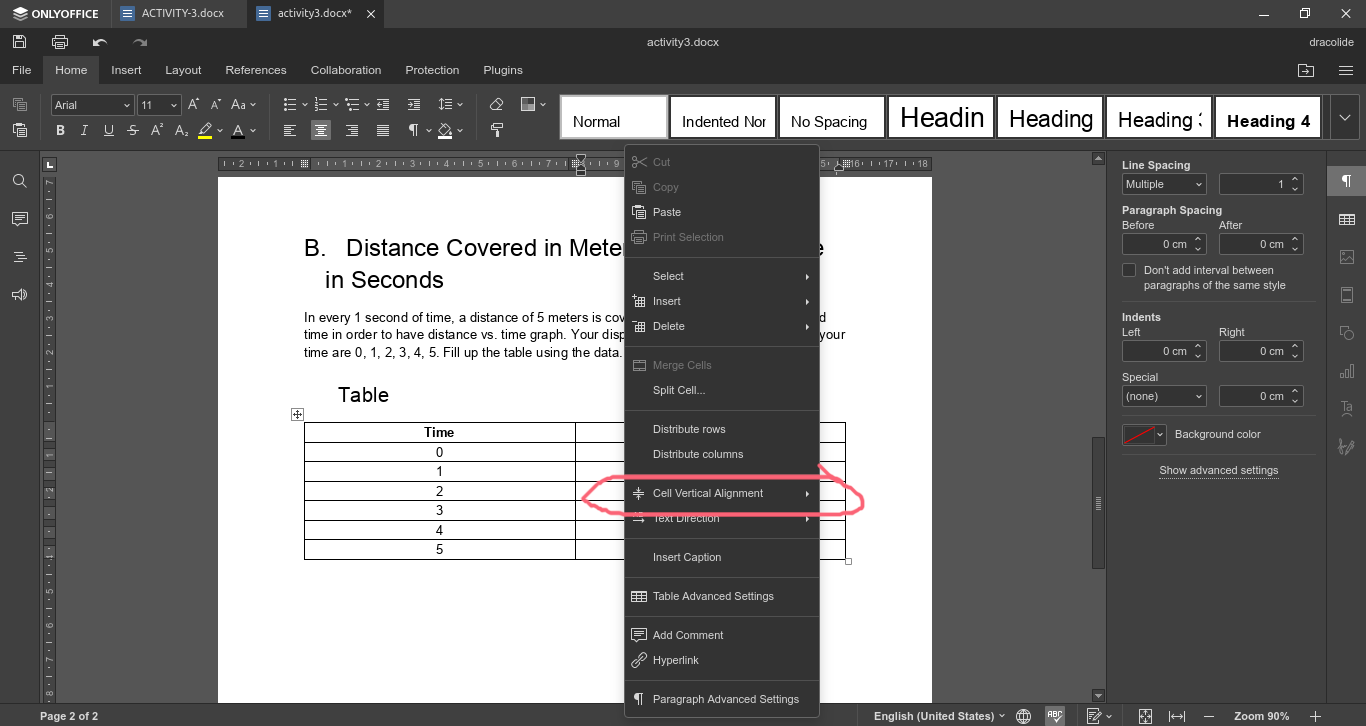1366x726 pixels.
Task: Click the Before paragraph spacing input field
Action: click(1158, 244)
